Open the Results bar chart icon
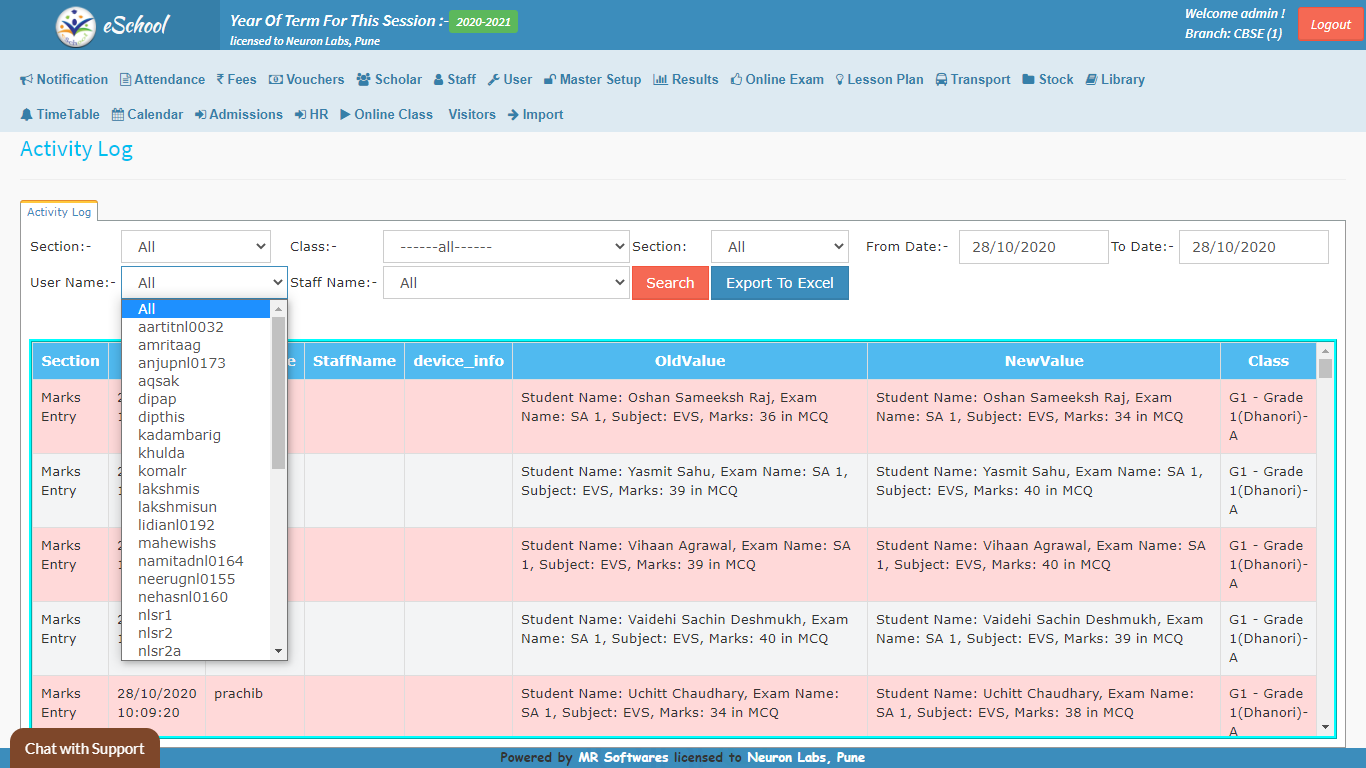 coord(660,80)
